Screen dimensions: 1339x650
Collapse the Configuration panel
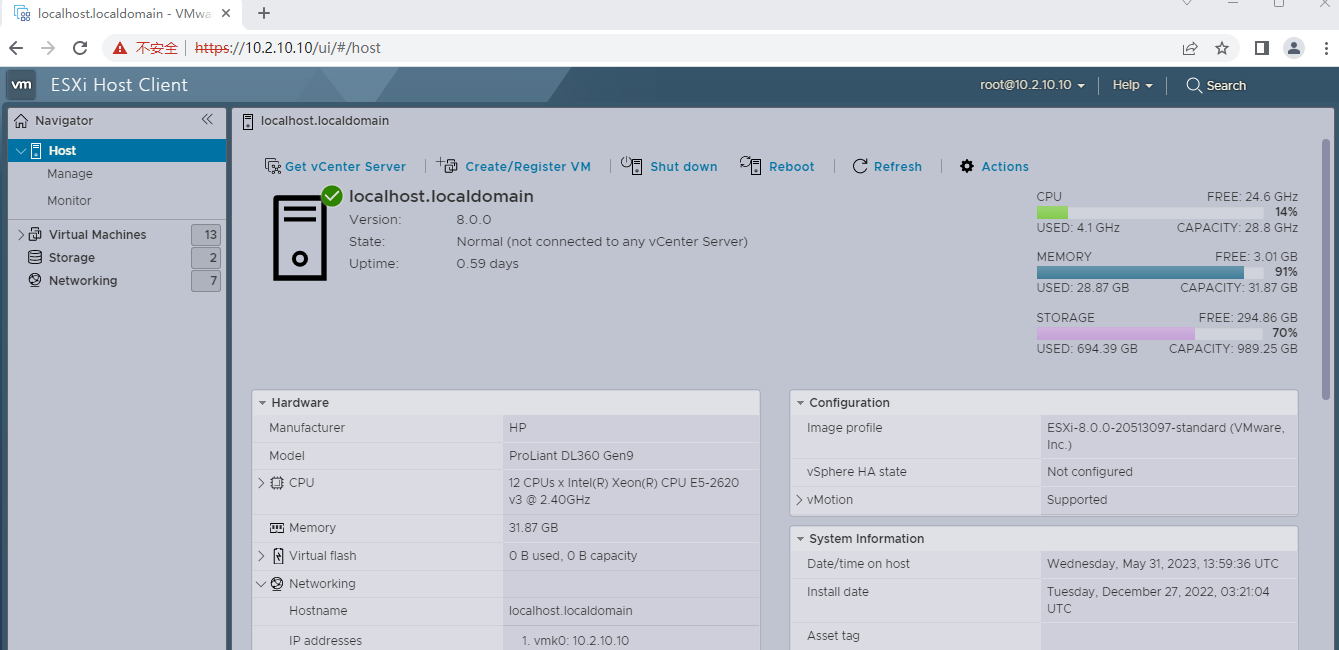coord(800,403)
